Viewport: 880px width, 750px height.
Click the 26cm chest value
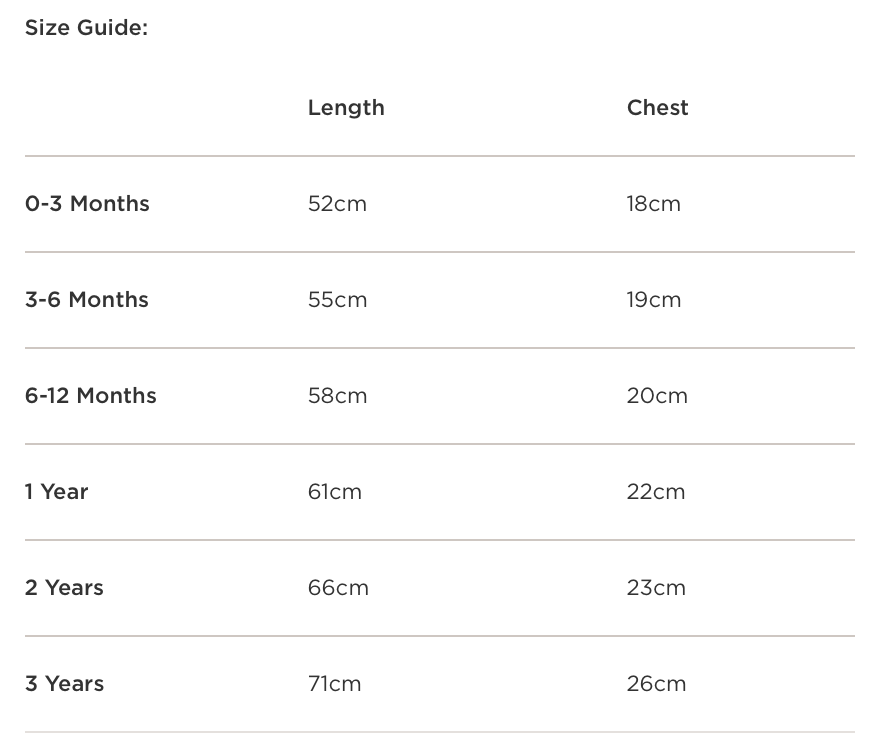pos(656,684)
